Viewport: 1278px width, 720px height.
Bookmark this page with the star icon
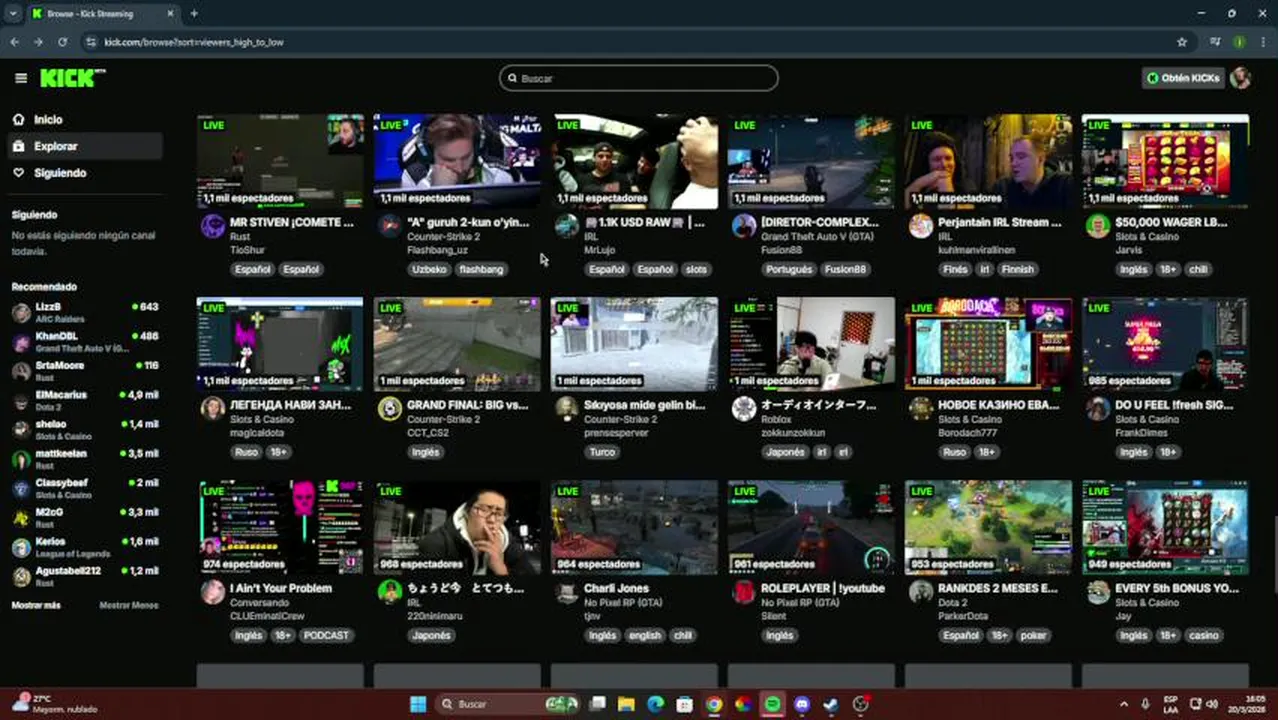(x=1182, y=42)
